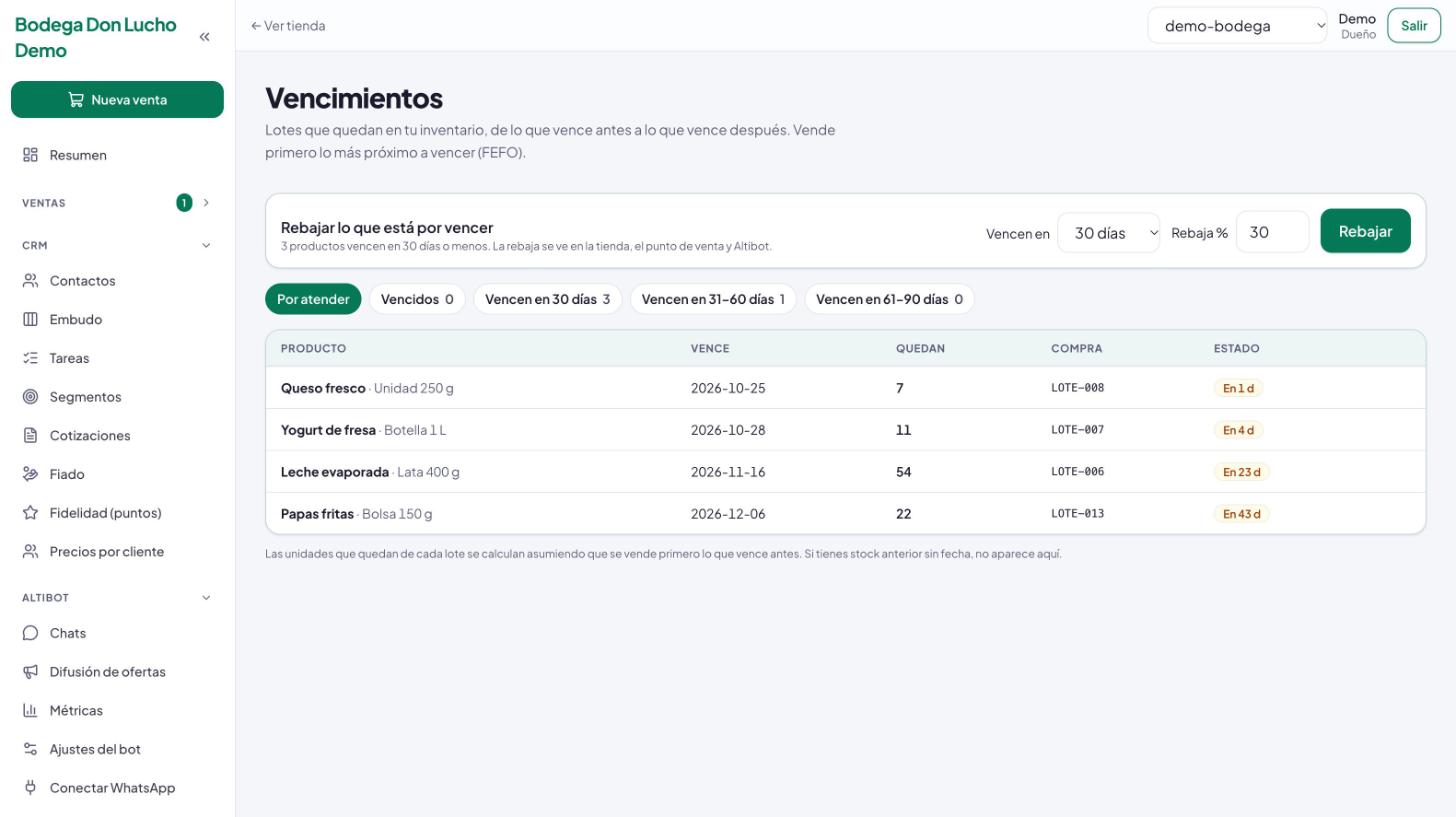Screen dimensions: 1456x817
Task: Open the demo-bodega store selector
Action: pos(1238,26)
